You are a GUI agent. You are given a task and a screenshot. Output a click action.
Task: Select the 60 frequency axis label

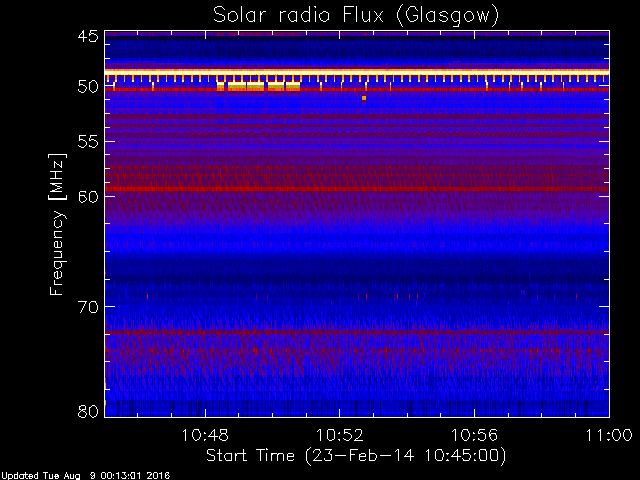click(x=88, y=197)
